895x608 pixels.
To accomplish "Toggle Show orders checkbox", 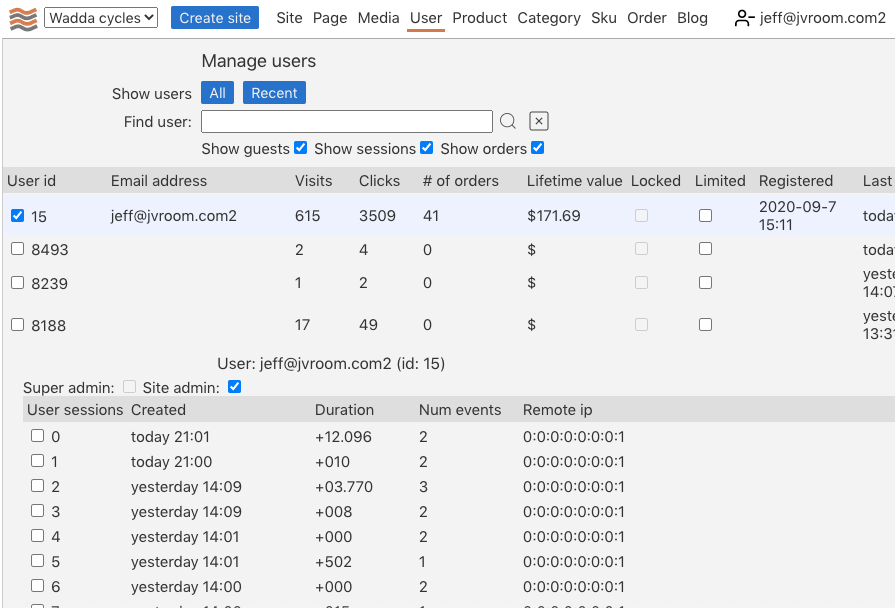I will tap(537, 148).
